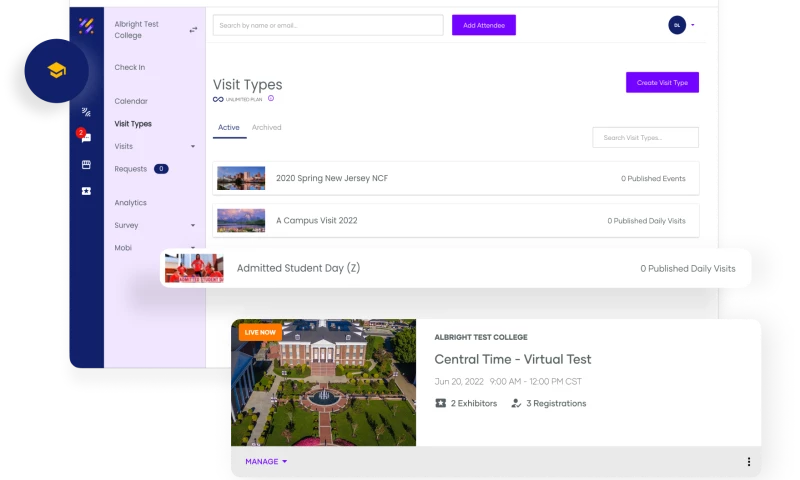The width and height of the screenshot is (800, 480).
Task: Open Visits in the sidebar
Action: pyautogui.click(x=123, y=146)
